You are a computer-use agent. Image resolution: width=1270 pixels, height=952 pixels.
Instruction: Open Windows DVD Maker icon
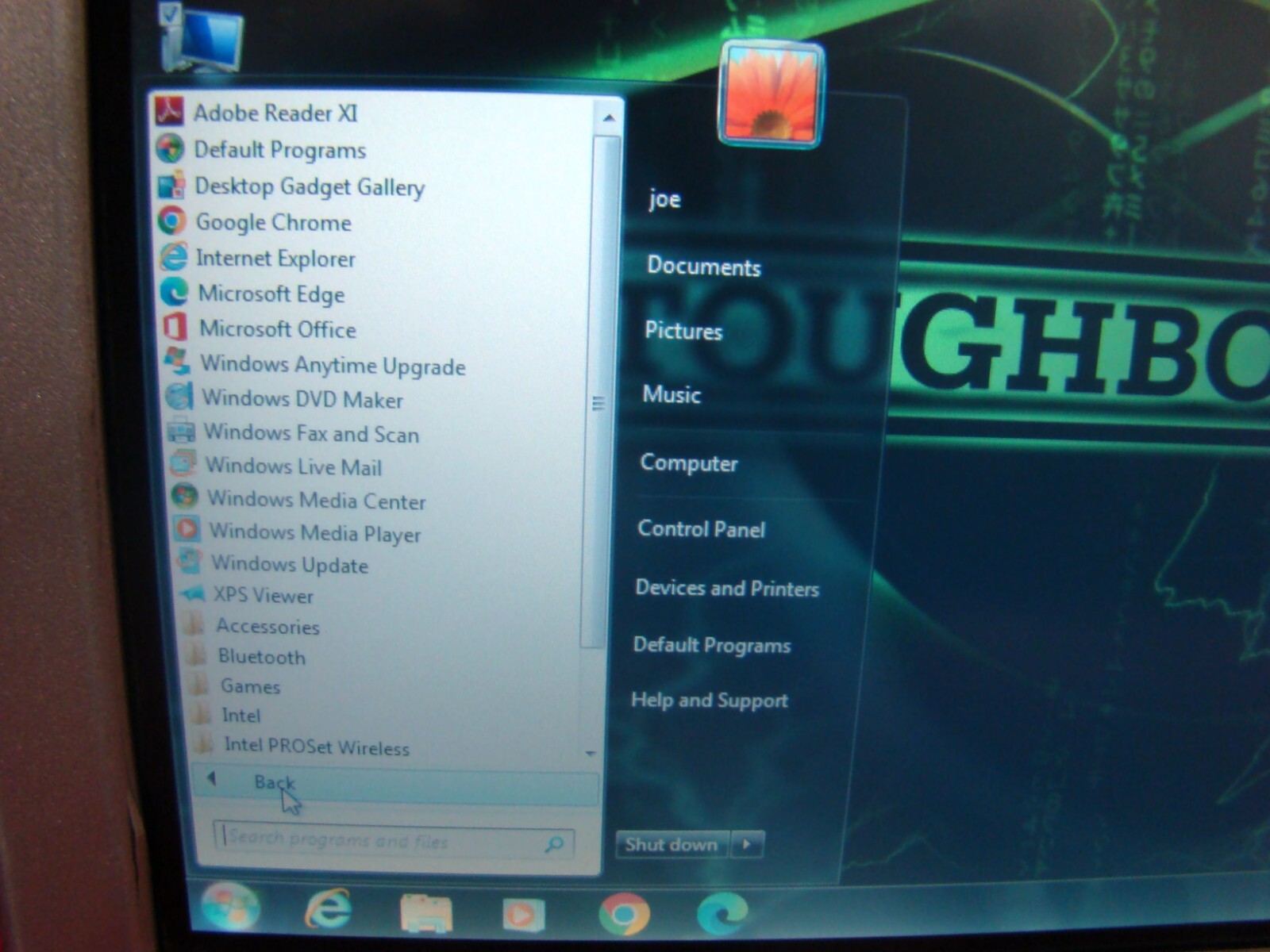click(179, 396)
